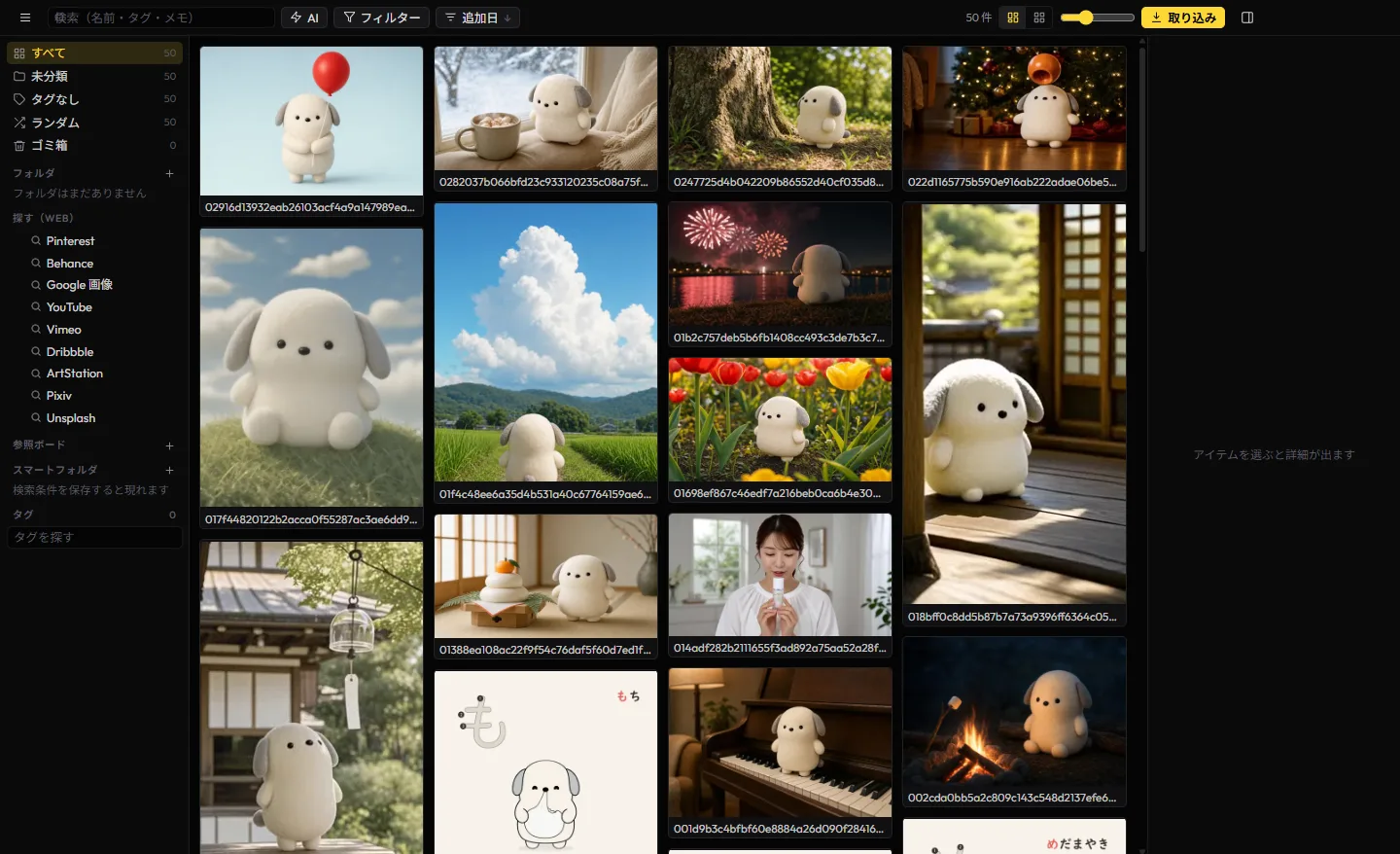This screenshot has height=854, width=1400.
Task: Select the woman holding bottle thumbnail
Action: click(x=780, y=575)
